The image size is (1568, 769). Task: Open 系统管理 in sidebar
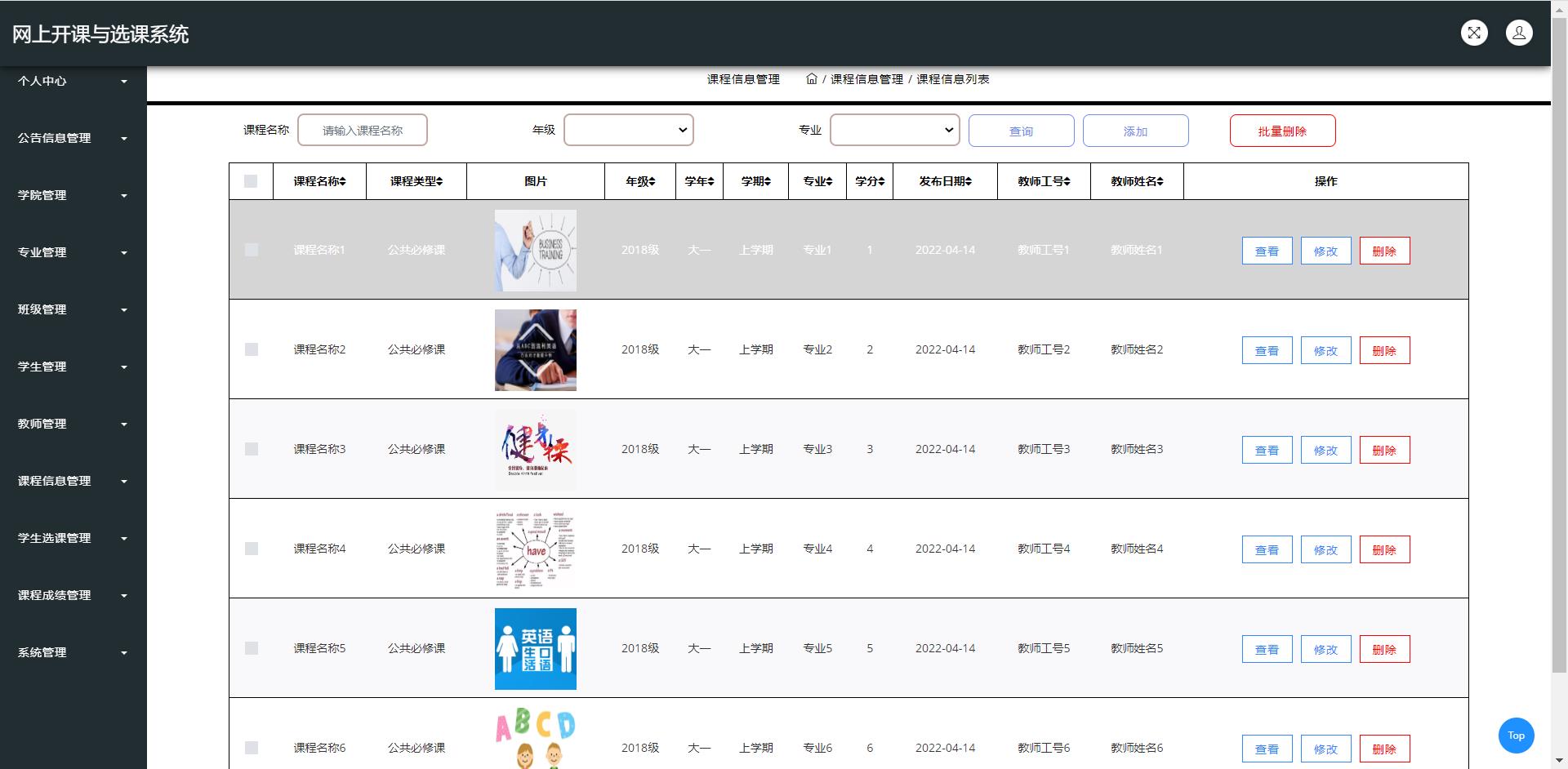(73, 652)
